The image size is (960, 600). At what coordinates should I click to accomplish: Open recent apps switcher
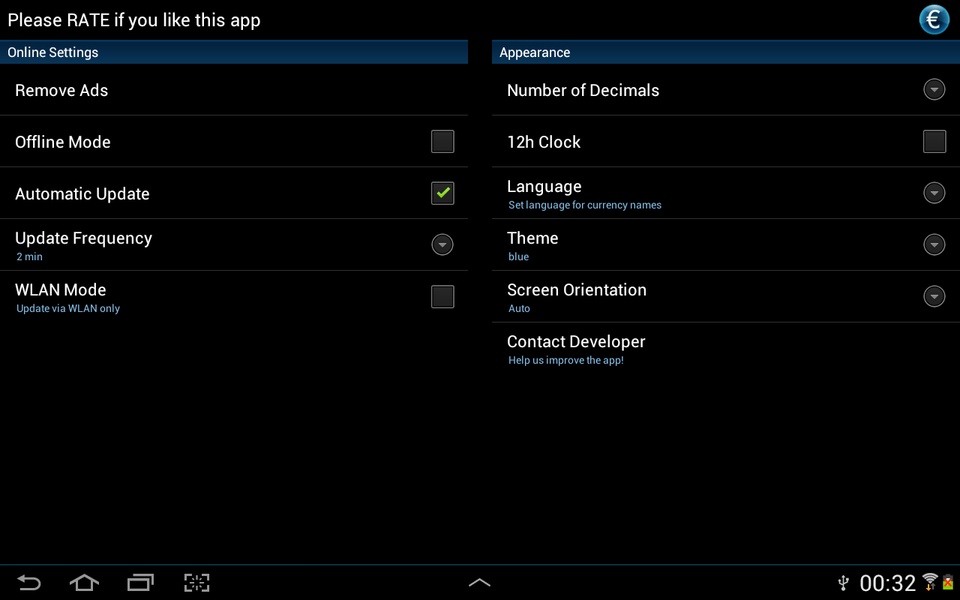click(140, 582)
